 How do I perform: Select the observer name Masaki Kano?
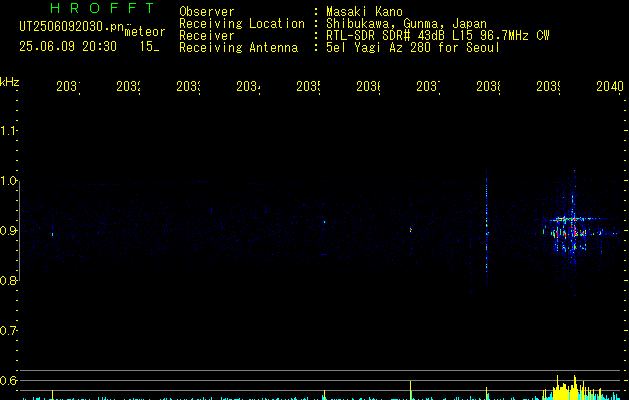tap(364, 11)
